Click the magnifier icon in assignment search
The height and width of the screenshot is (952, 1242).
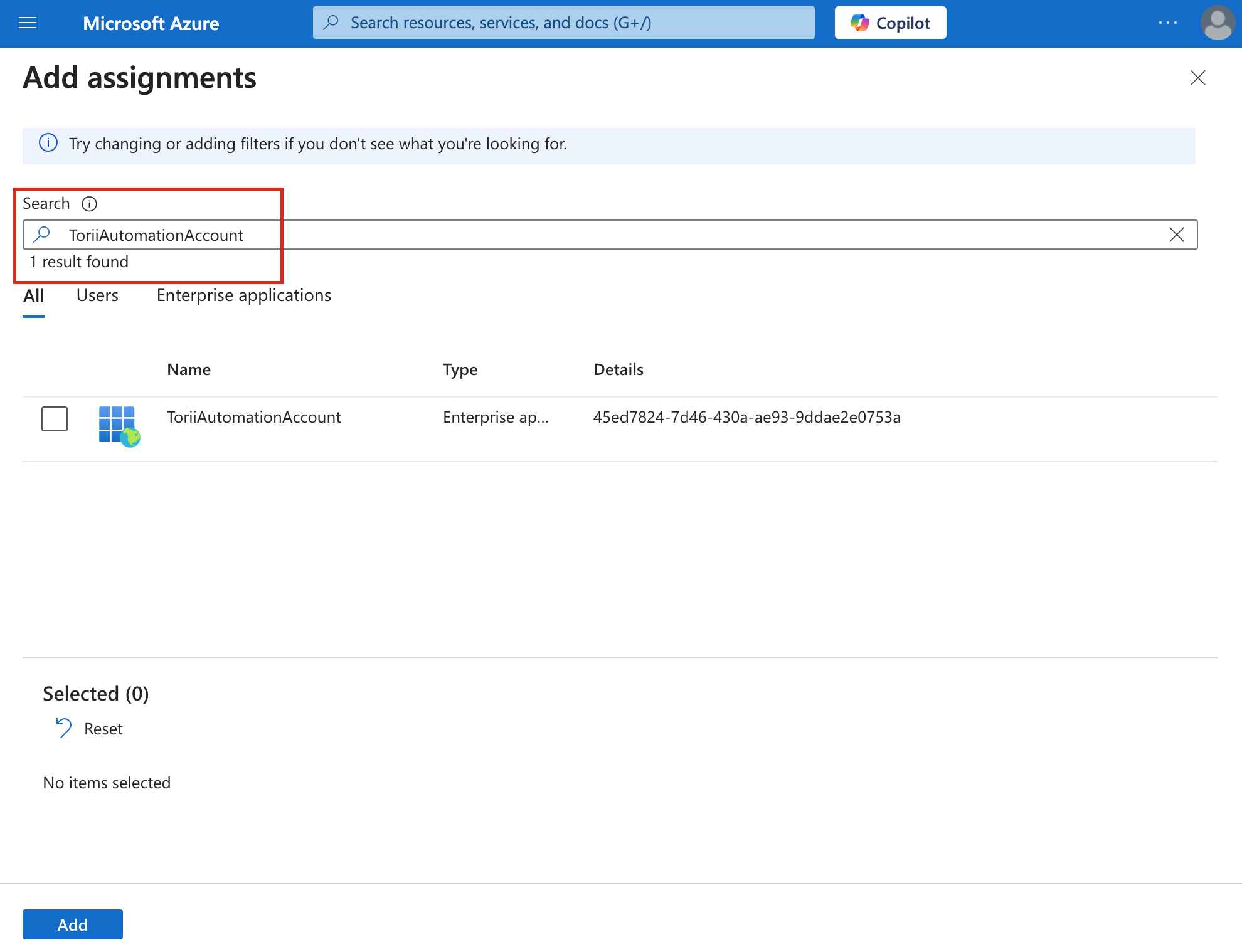point(42,235)
